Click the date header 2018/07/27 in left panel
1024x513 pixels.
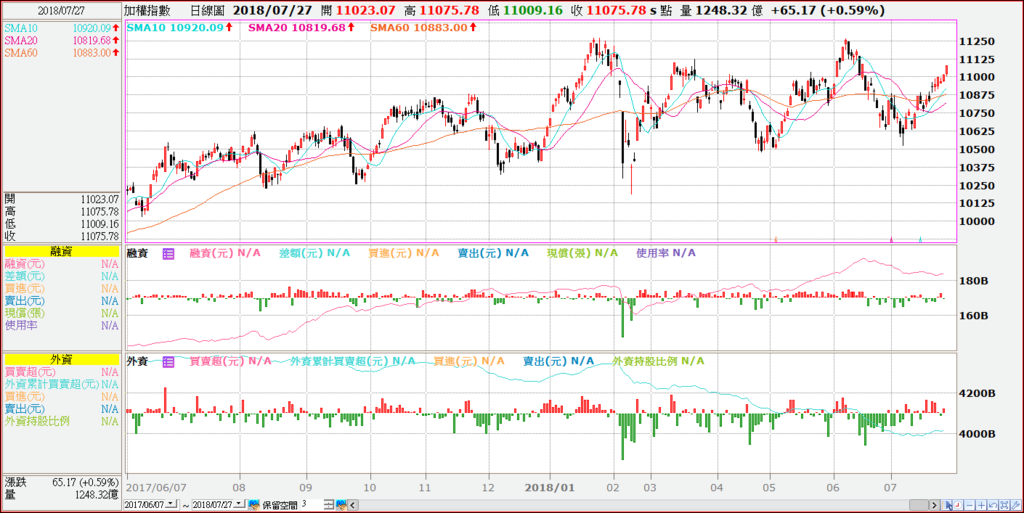pyautogui.click(x=61, y=10)
